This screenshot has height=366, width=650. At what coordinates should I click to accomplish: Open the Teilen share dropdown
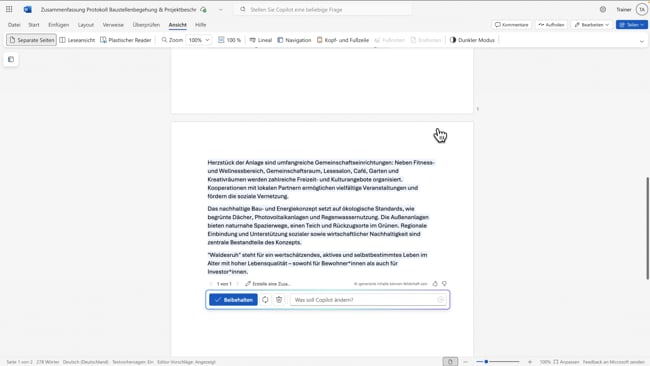(x=631, y=25)
